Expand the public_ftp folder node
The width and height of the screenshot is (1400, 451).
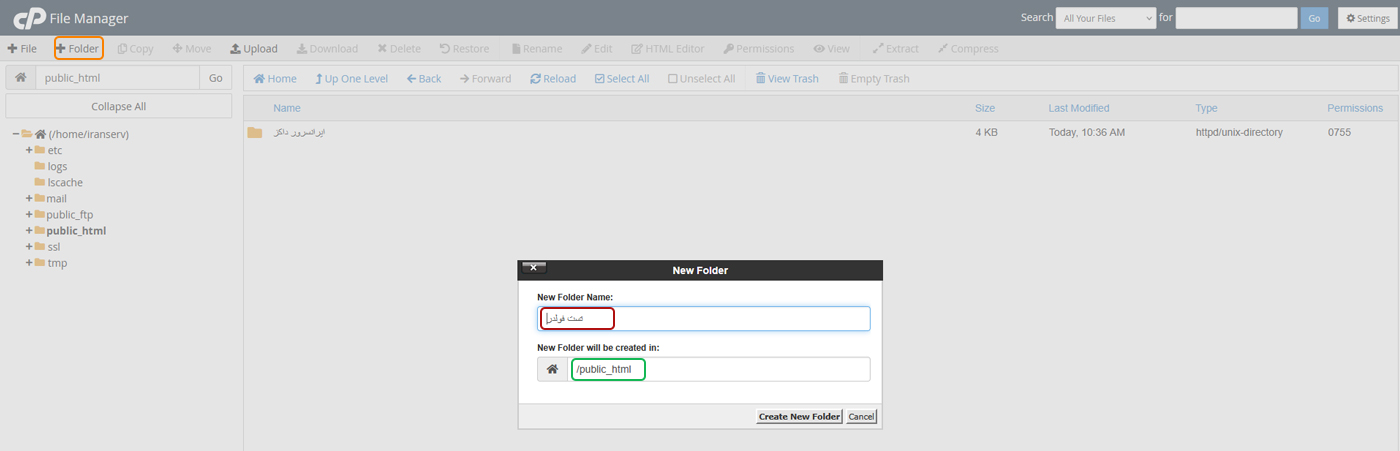coord(29,215)
